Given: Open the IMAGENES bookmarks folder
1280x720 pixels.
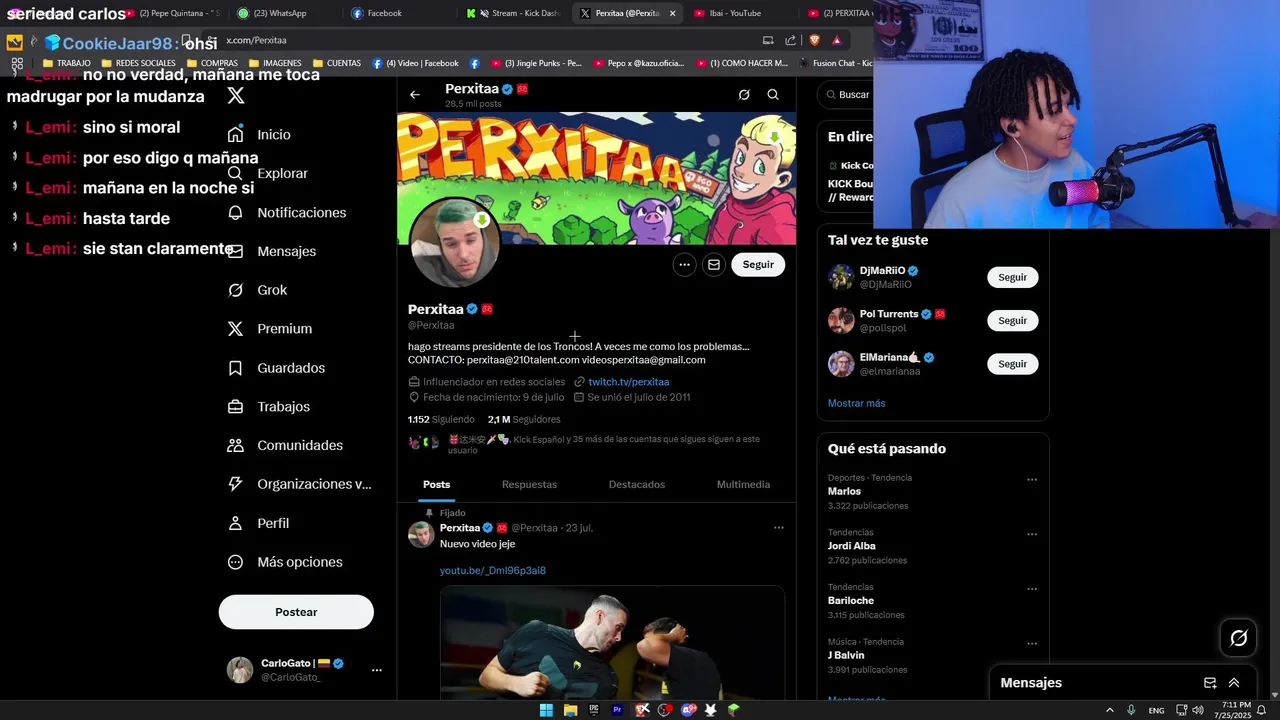Looking at the screenshot, I should [x=276, y=63].
